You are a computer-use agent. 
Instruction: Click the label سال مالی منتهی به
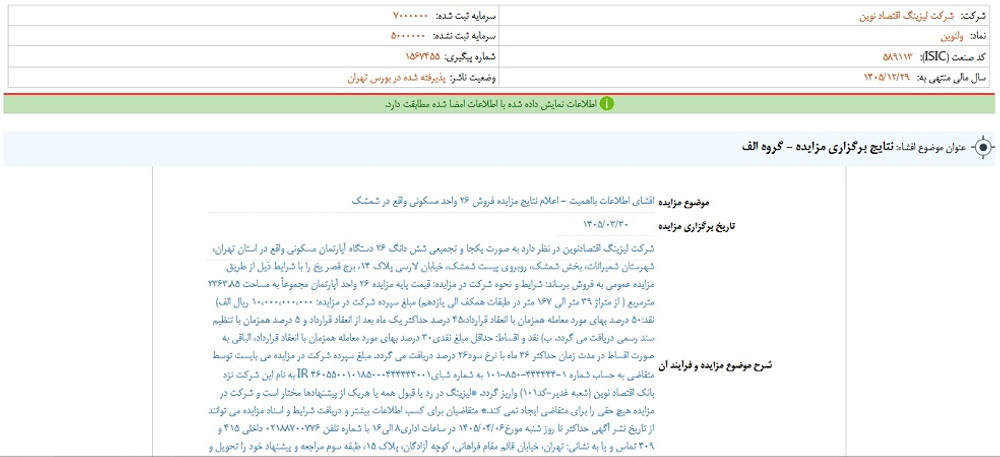pos(953,77)
